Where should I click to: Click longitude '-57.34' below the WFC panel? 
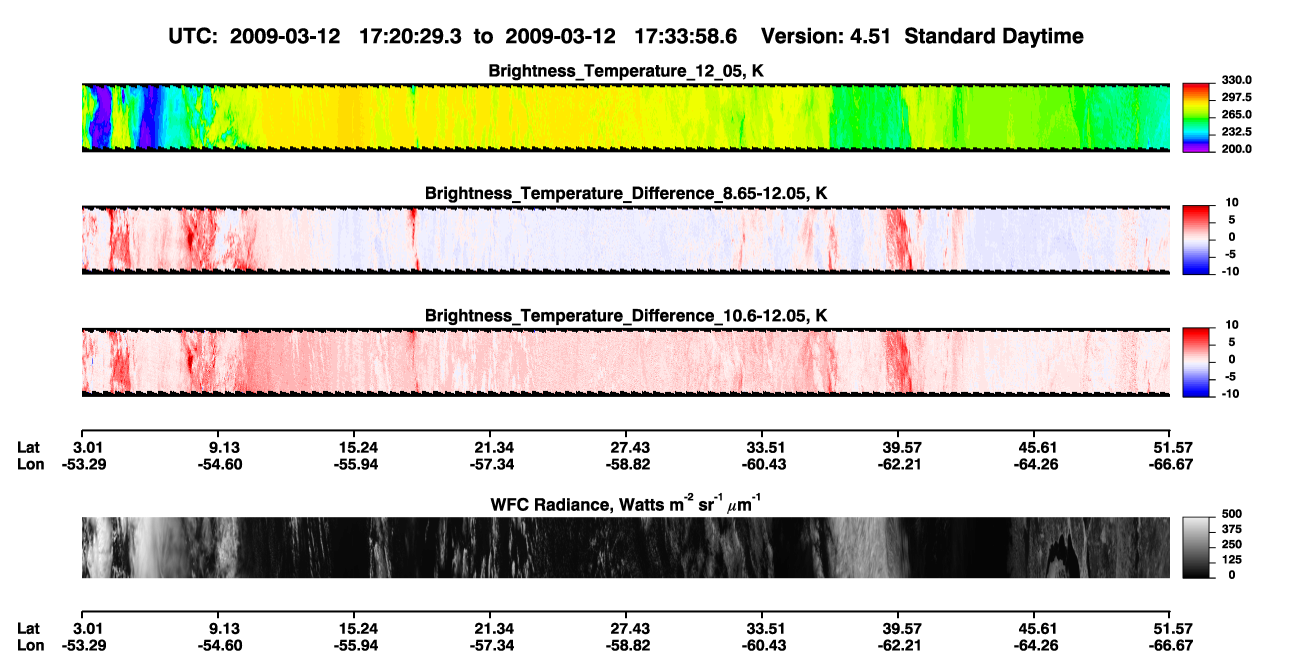point(490,645)
